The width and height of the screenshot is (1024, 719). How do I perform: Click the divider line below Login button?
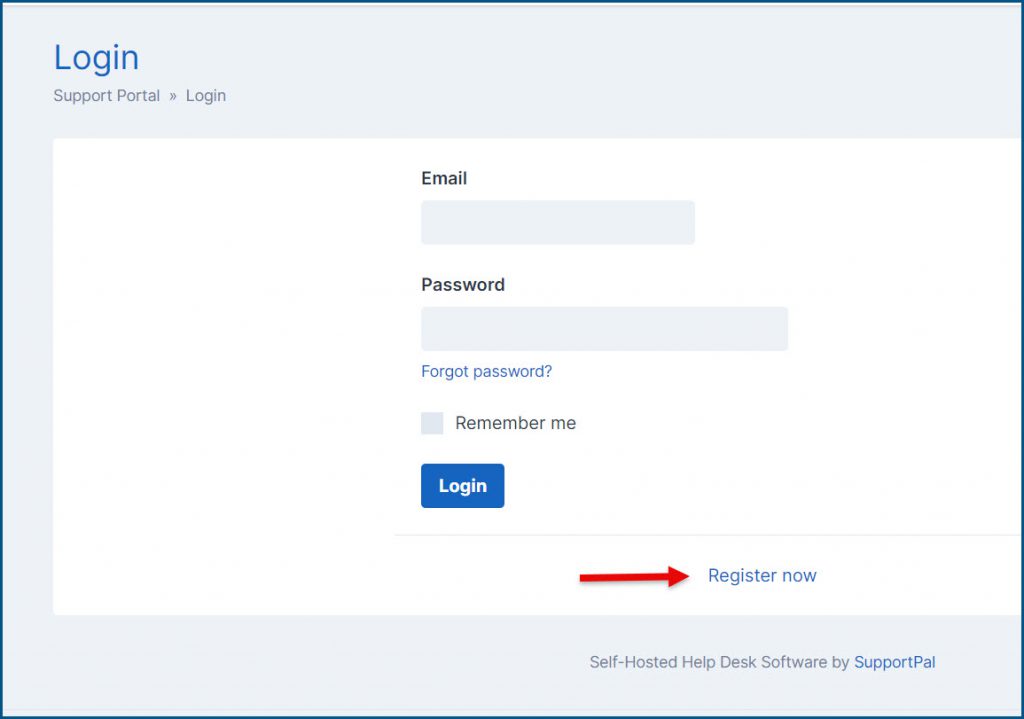[x=709, y=535]
